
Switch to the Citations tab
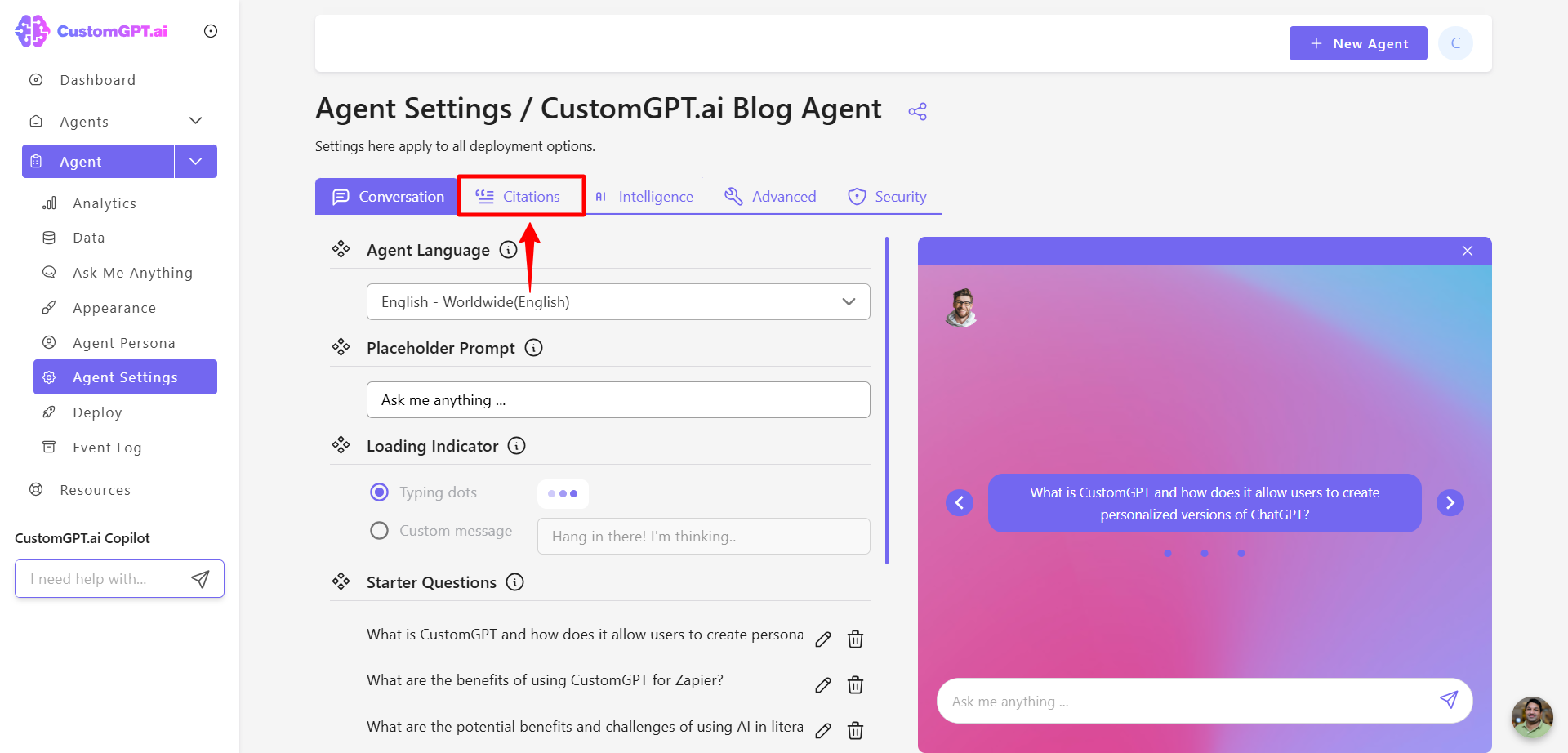pos(521,197)
